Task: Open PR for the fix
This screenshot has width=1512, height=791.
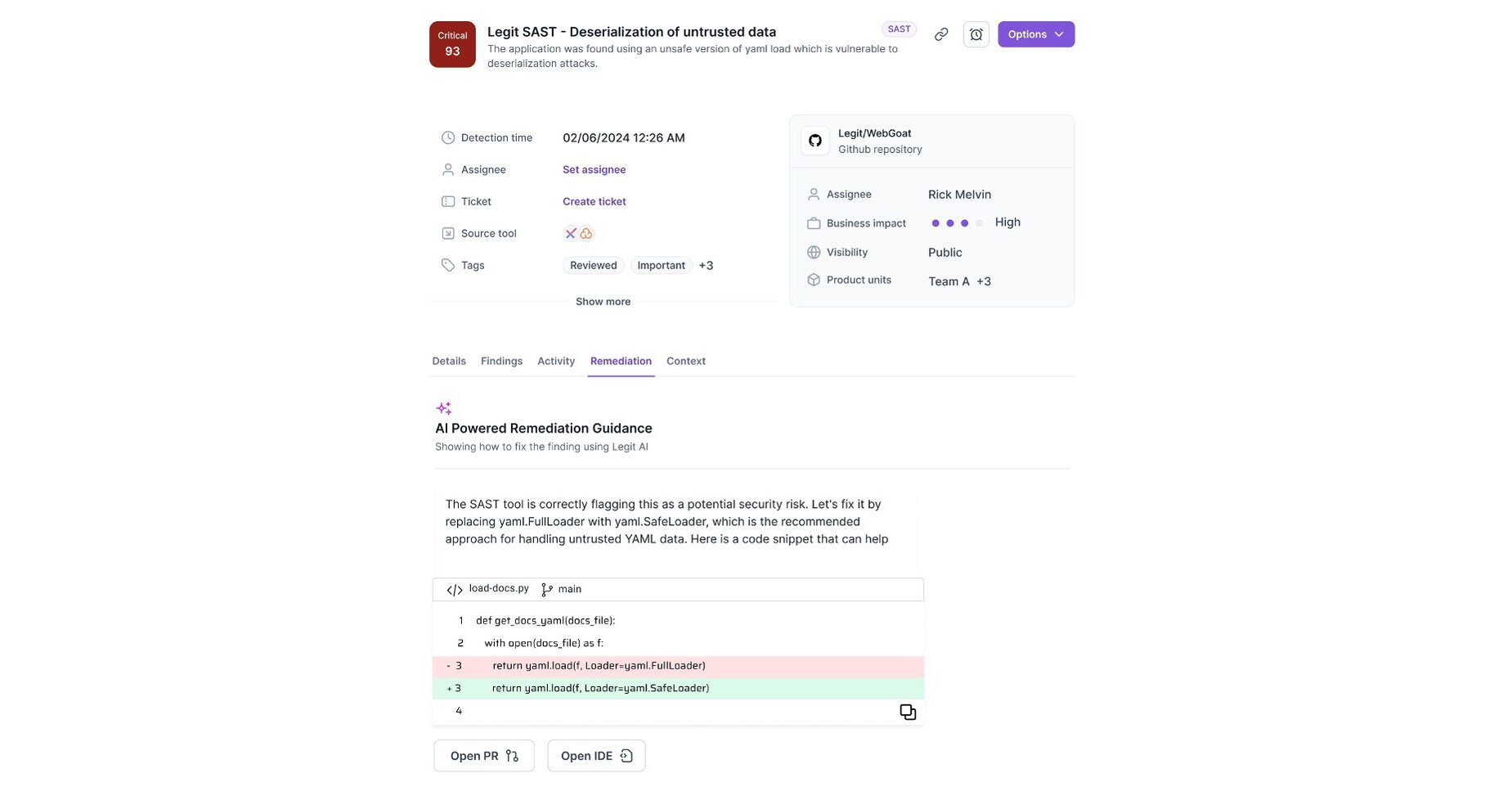Action: (x=483, y=755)
